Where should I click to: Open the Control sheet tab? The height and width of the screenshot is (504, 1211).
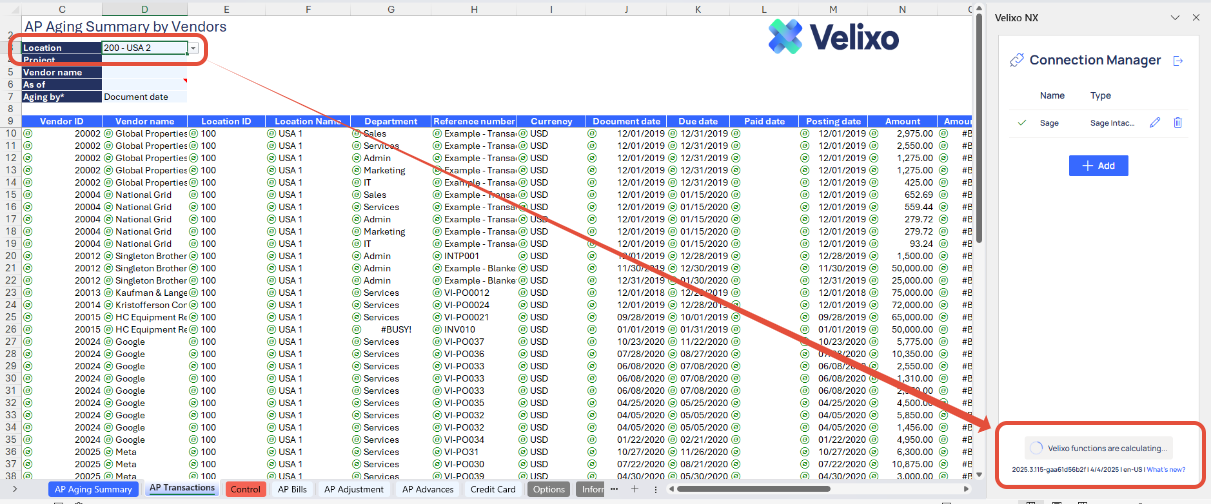(x=245, y=489)
